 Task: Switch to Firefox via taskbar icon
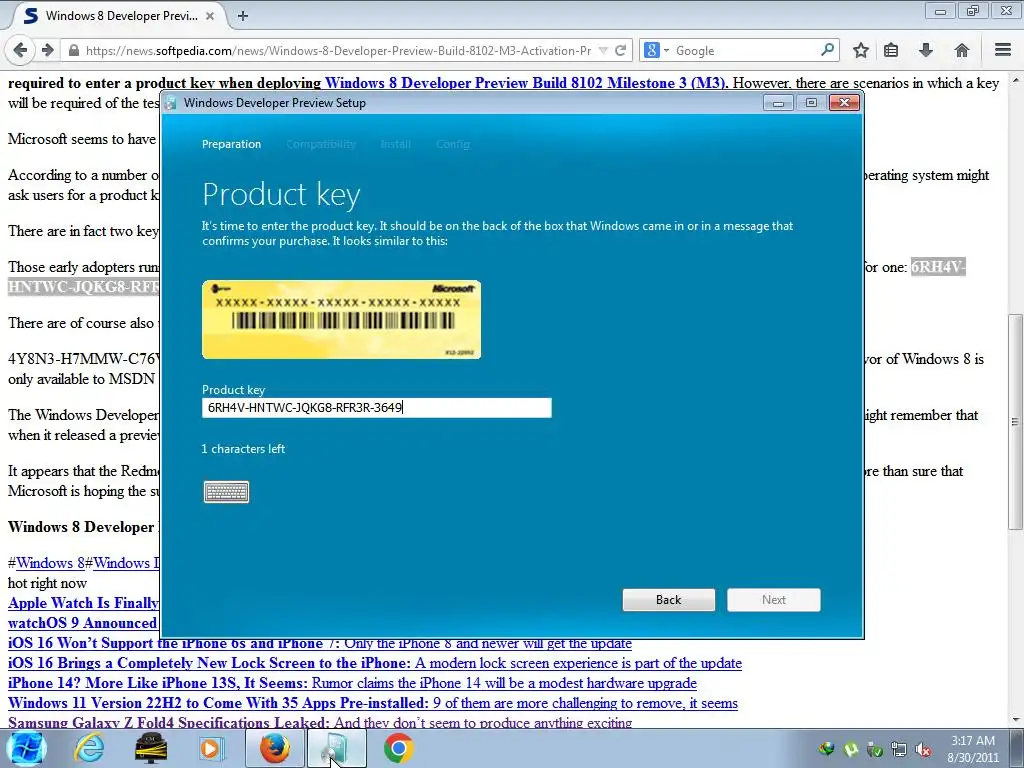[274, 748]
